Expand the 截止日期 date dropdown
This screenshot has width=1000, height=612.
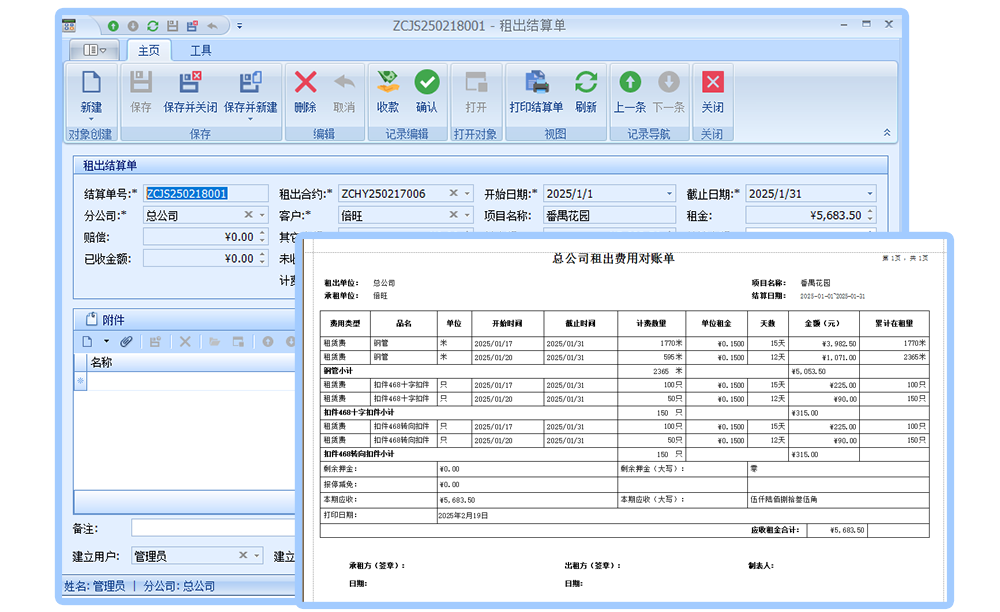pyautogui.click(x=870, y=194)
